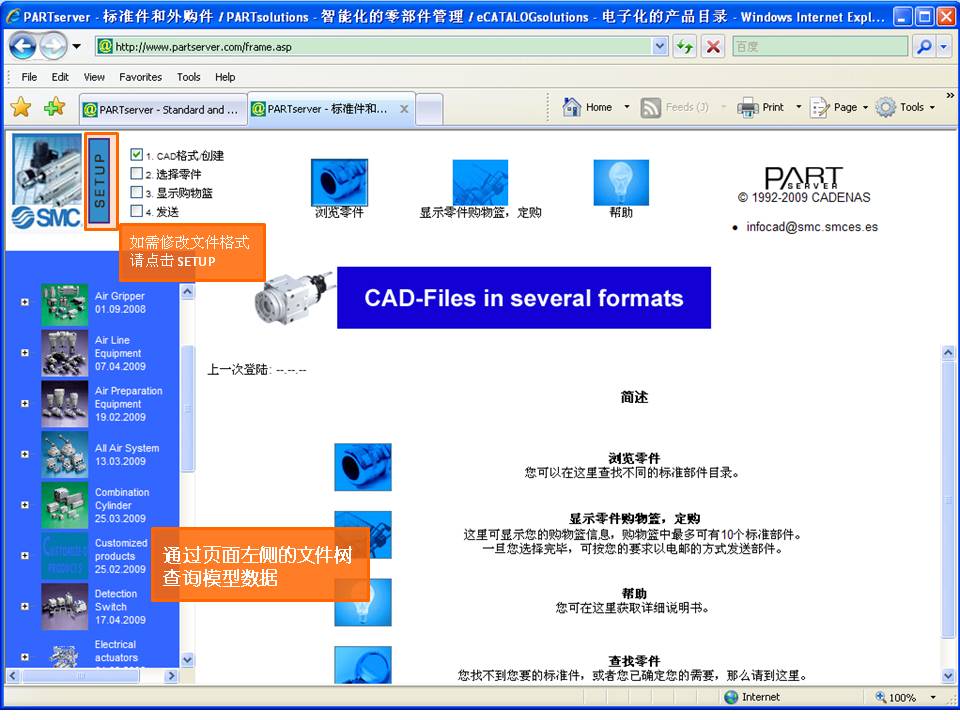The width and height of the screenshot is (960, 720).
Task: Click the browser Forward arrow button
Action: click(x=53, y=47)
